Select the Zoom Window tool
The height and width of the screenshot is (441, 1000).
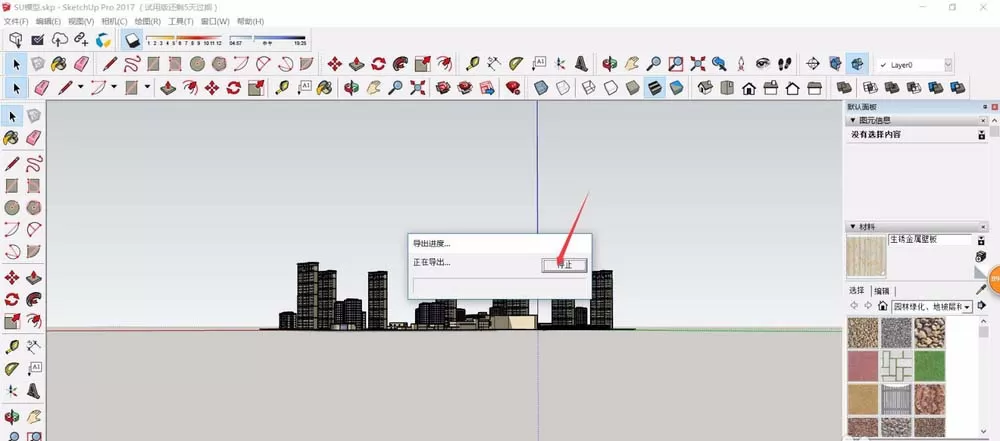tap(676, 64)
